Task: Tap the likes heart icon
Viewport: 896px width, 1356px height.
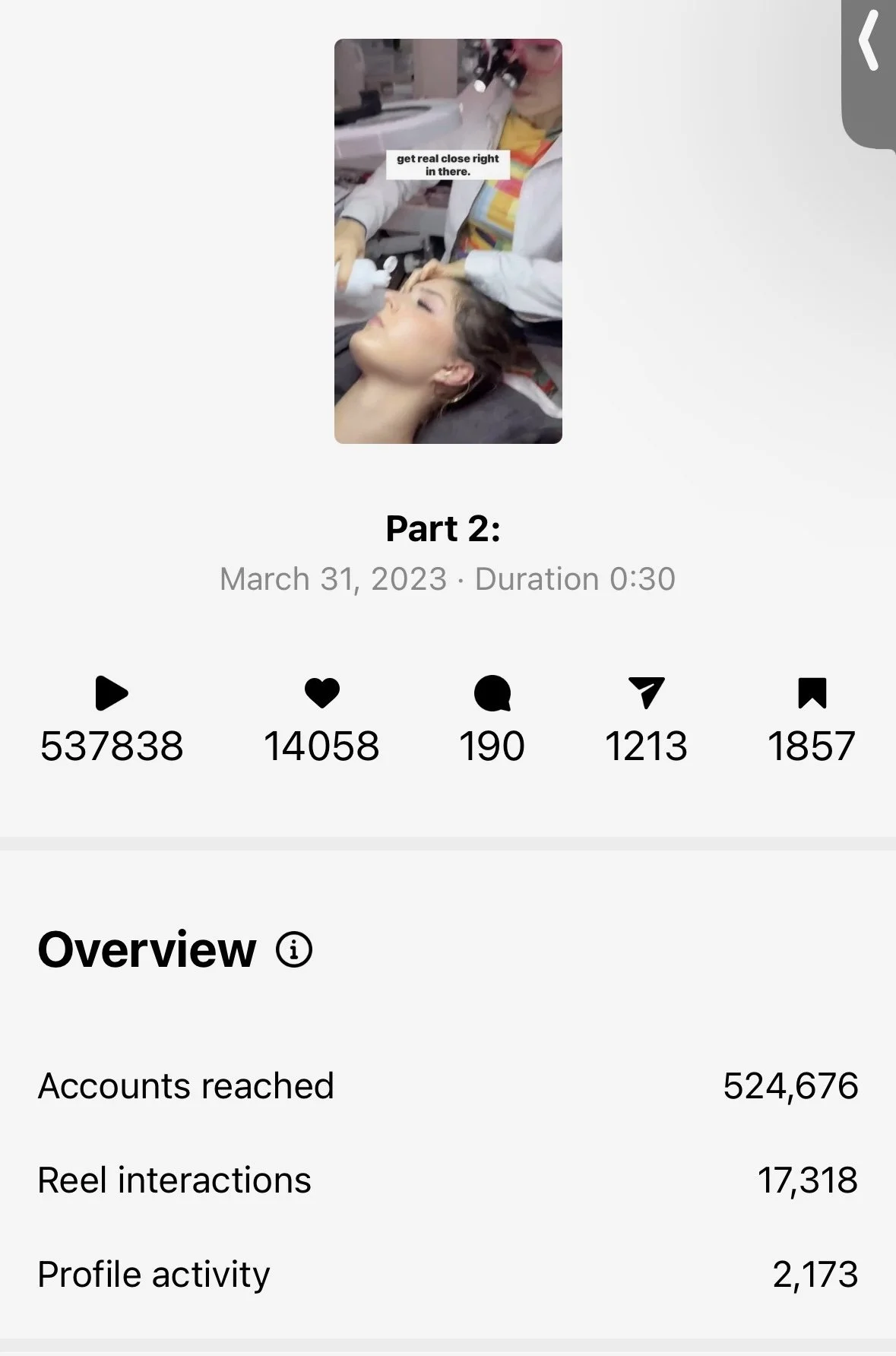Action: [321, 693]
